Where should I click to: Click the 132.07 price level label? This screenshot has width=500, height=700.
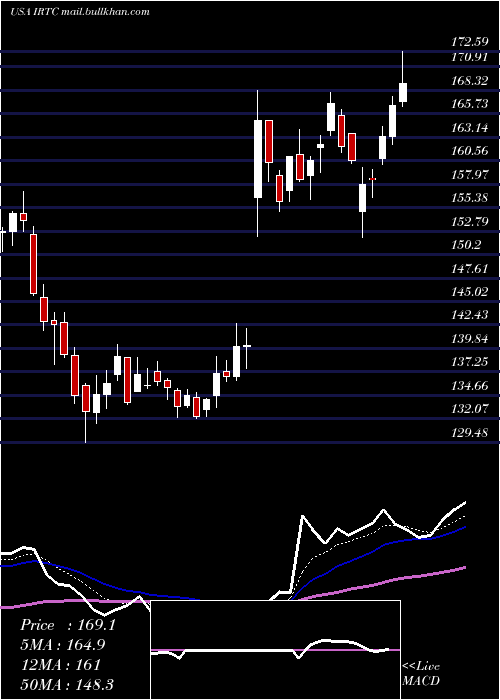[x=470, y=409]
